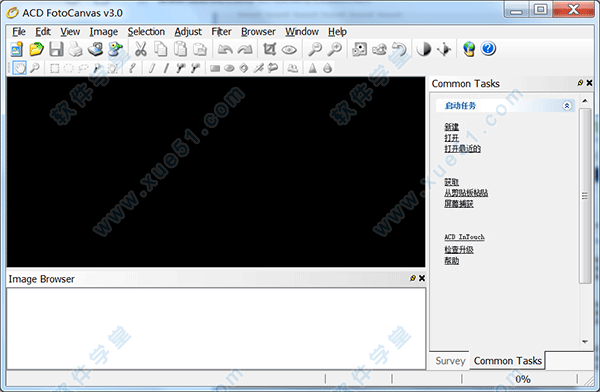Click the 打开最近的 link

click(x=462, y=149)
